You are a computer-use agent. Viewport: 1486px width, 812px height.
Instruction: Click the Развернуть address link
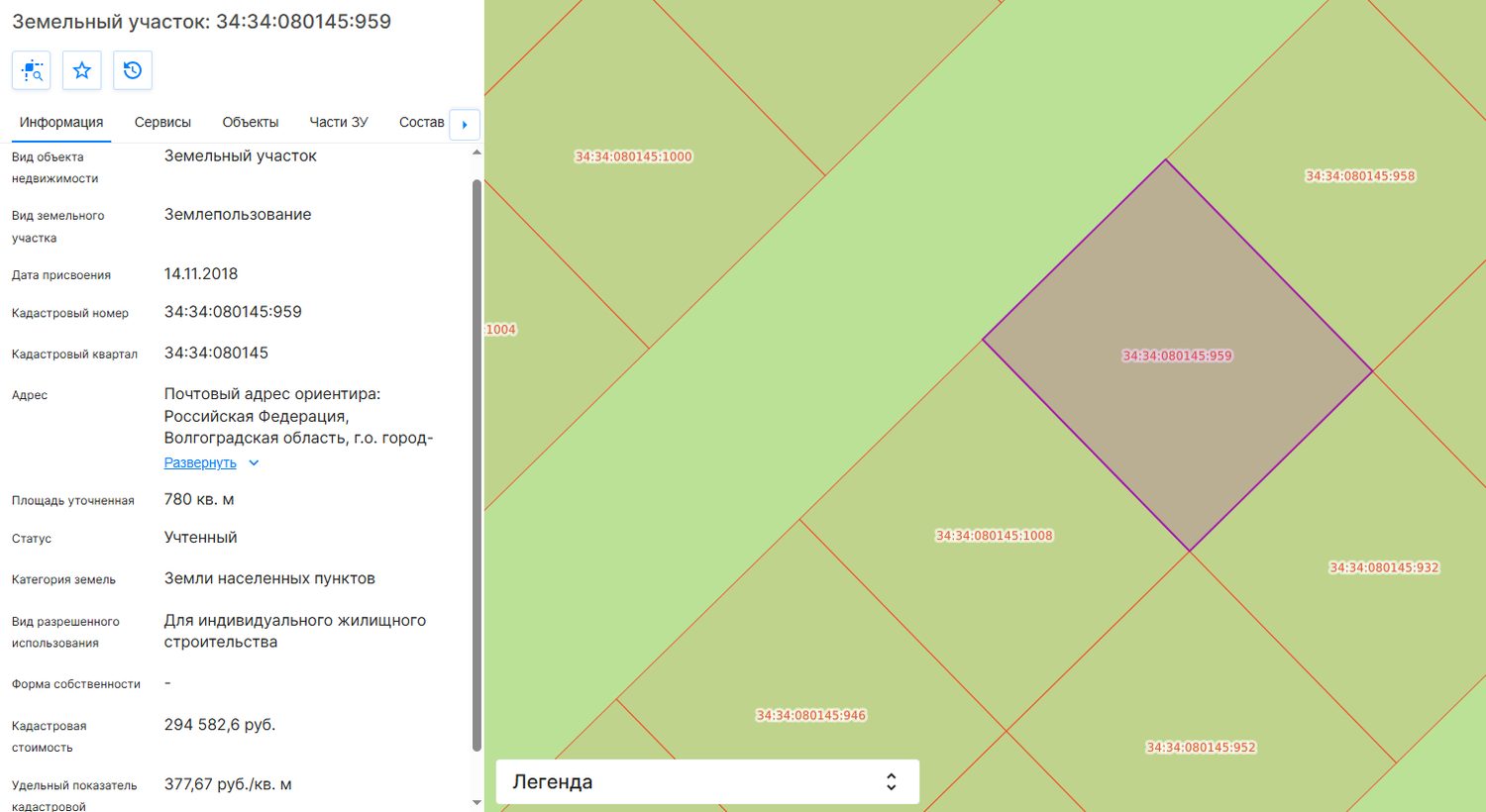click(200, 462)
